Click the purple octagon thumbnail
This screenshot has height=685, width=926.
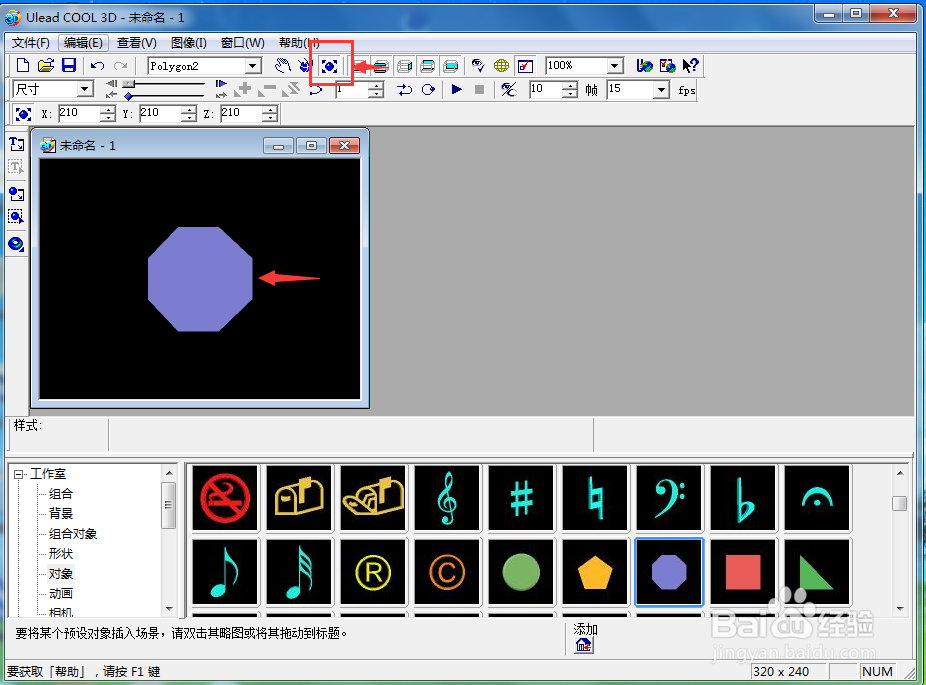coord(669,572)
